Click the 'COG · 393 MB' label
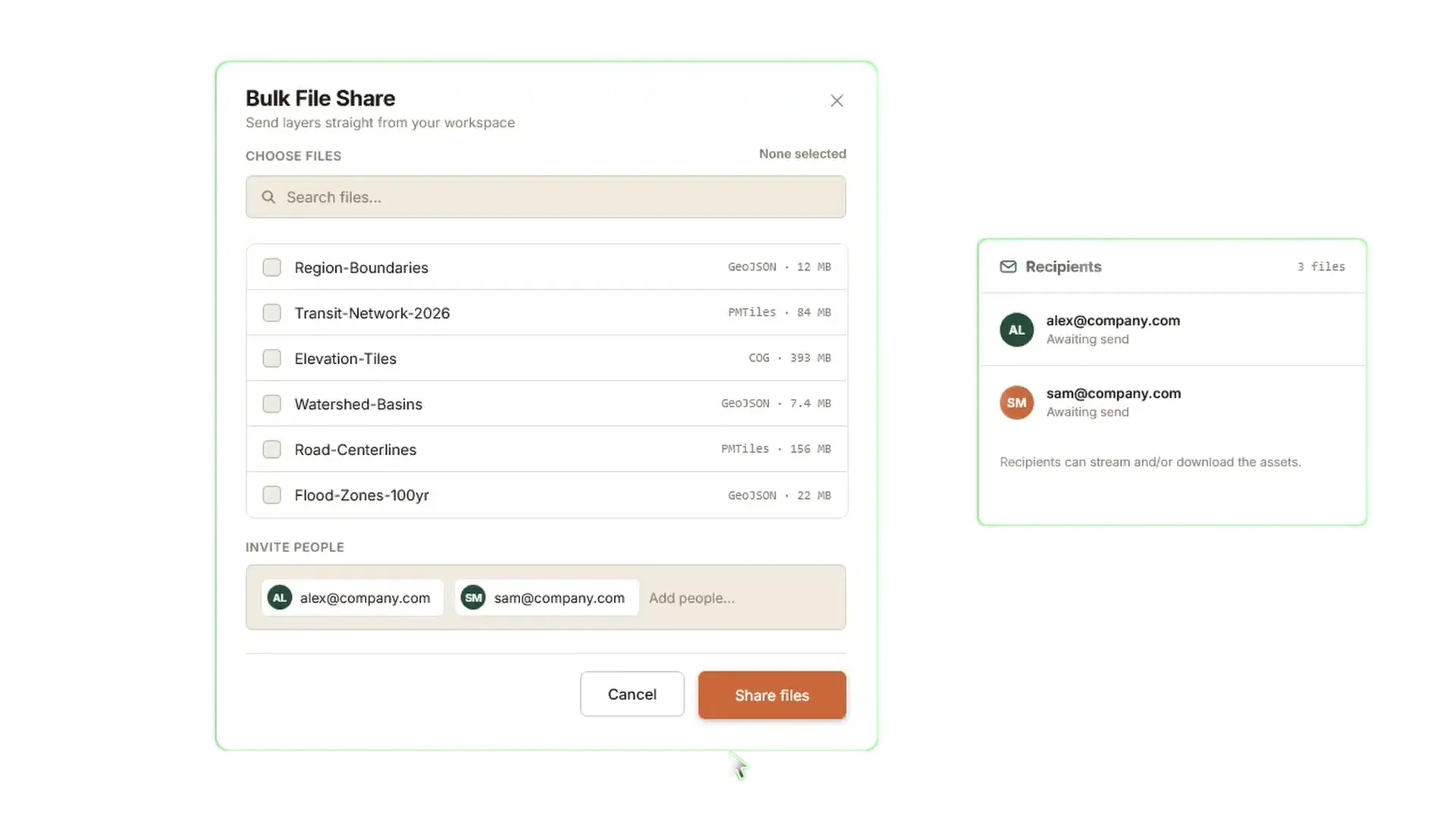Screen dimensions: 1456x819 [x=789, y=358]
